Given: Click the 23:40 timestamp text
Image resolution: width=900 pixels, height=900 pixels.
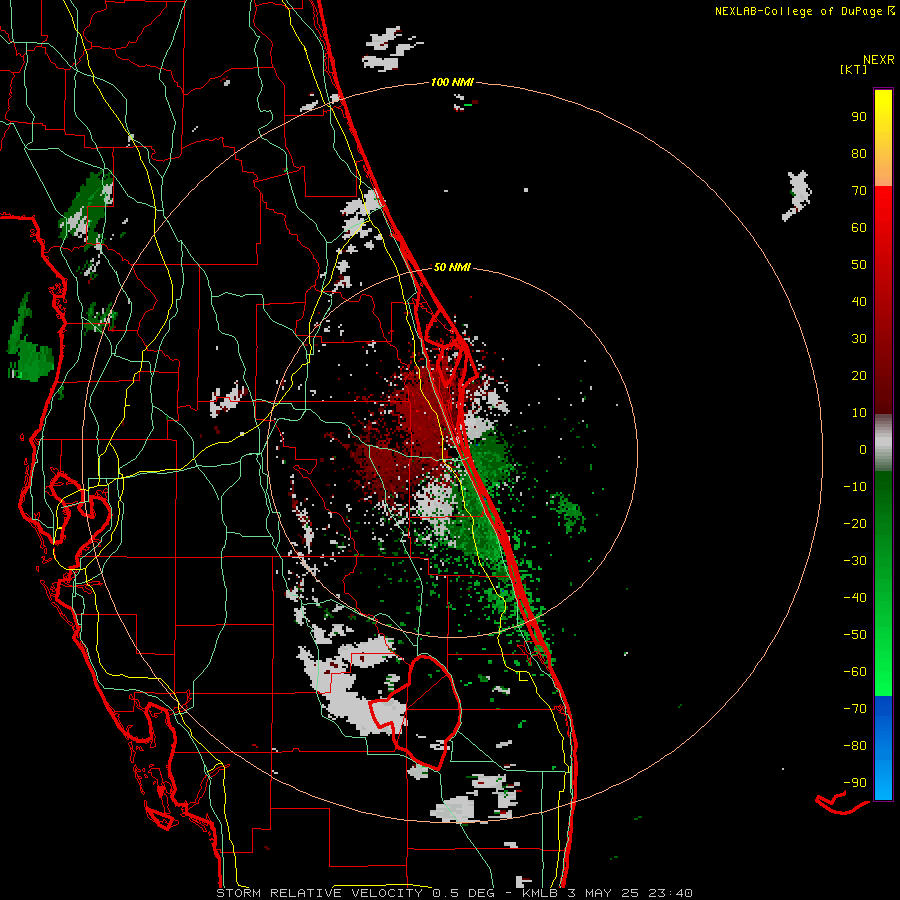Looking at the screenshot, I should point(670,893).
